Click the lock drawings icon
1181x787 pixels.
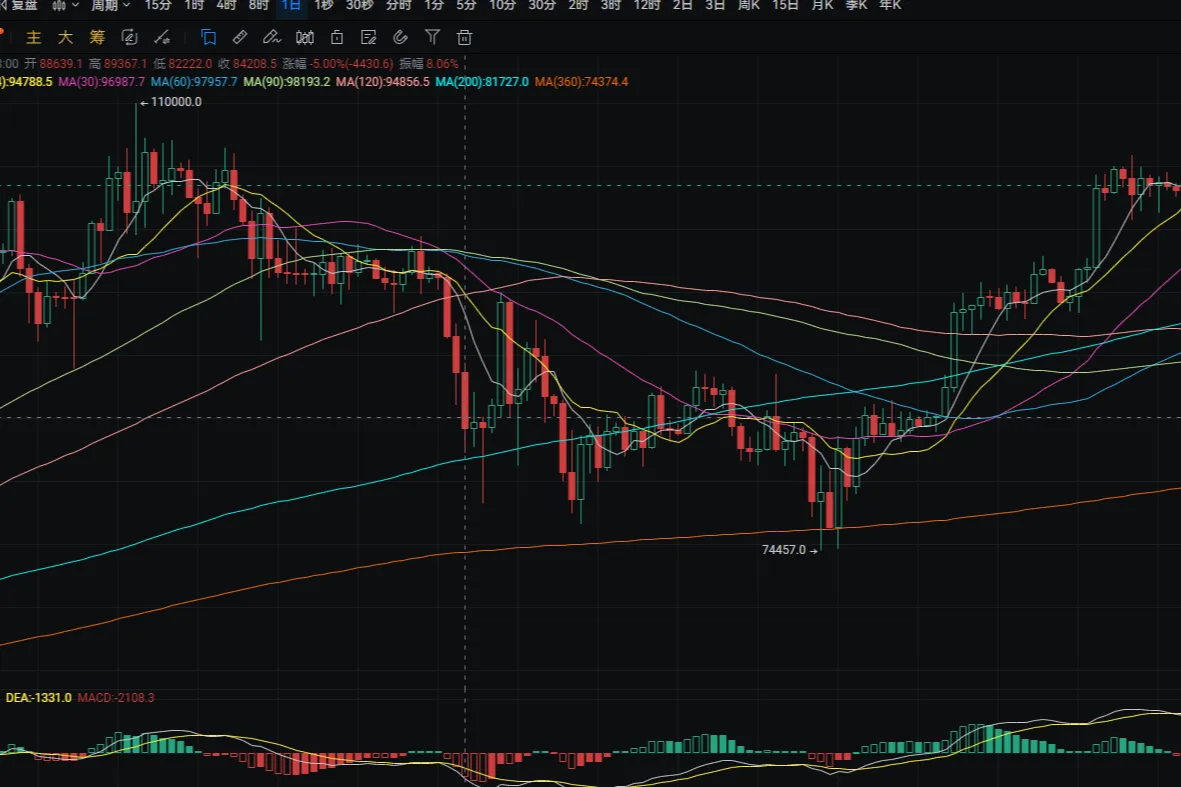(337, 37)
